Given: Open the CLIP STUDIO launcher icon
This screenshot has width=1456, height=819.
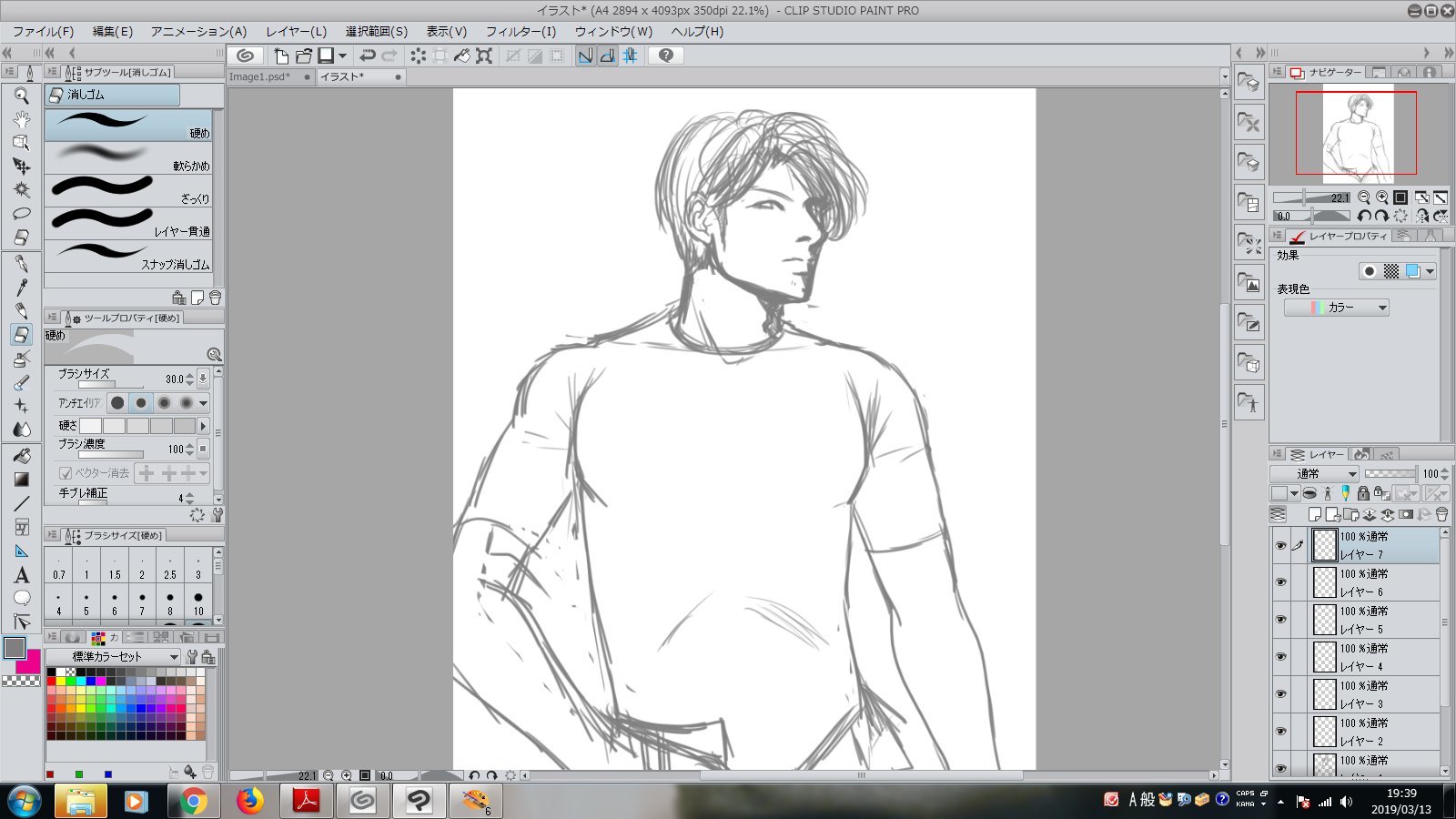Looking at the screenshot, I should click(245, 56).
